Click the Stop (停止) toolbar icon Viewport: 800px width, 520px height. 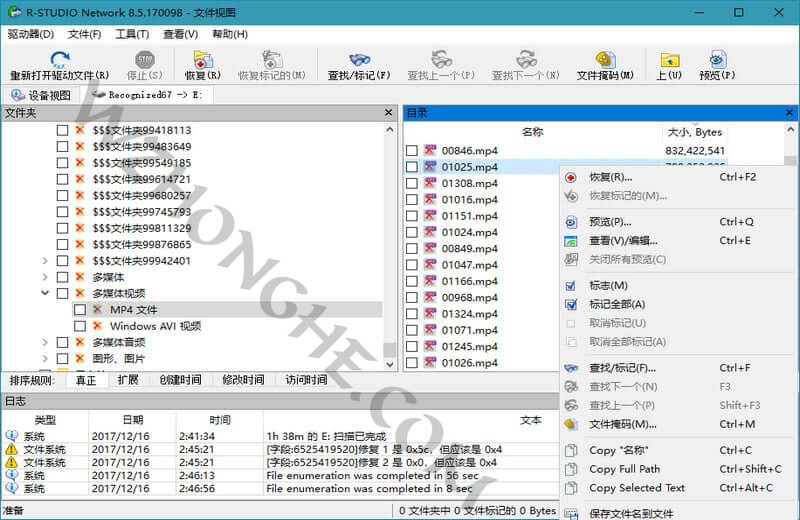[145, 60]
